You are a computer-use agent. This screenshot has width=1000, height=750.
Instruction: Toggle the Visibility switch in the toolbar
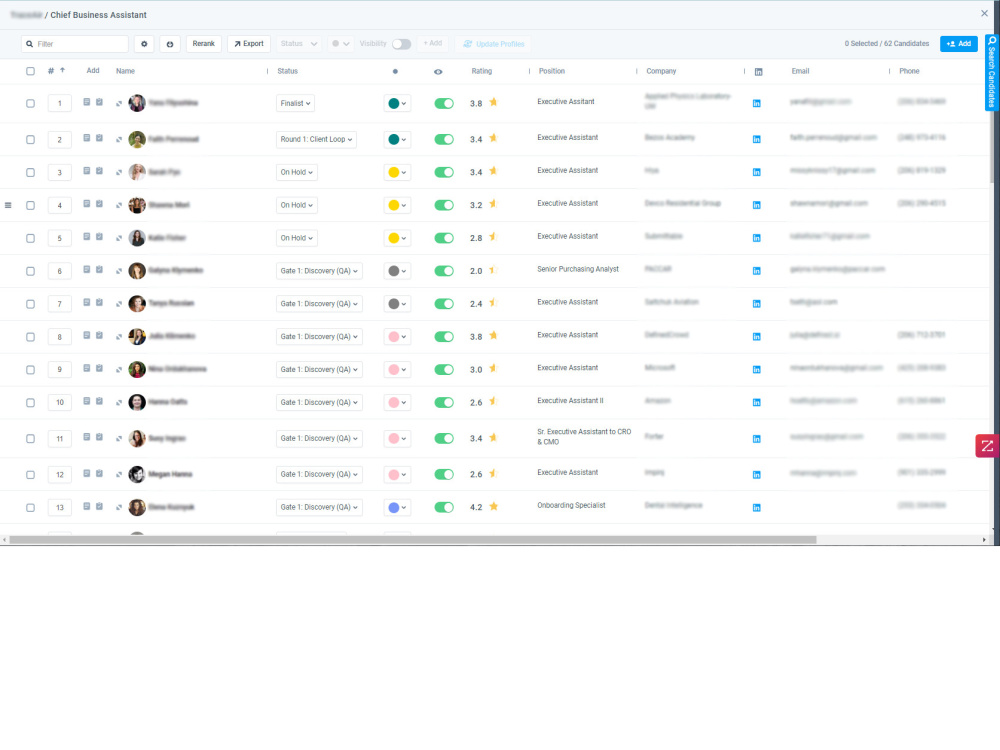[x=401, y=44]
